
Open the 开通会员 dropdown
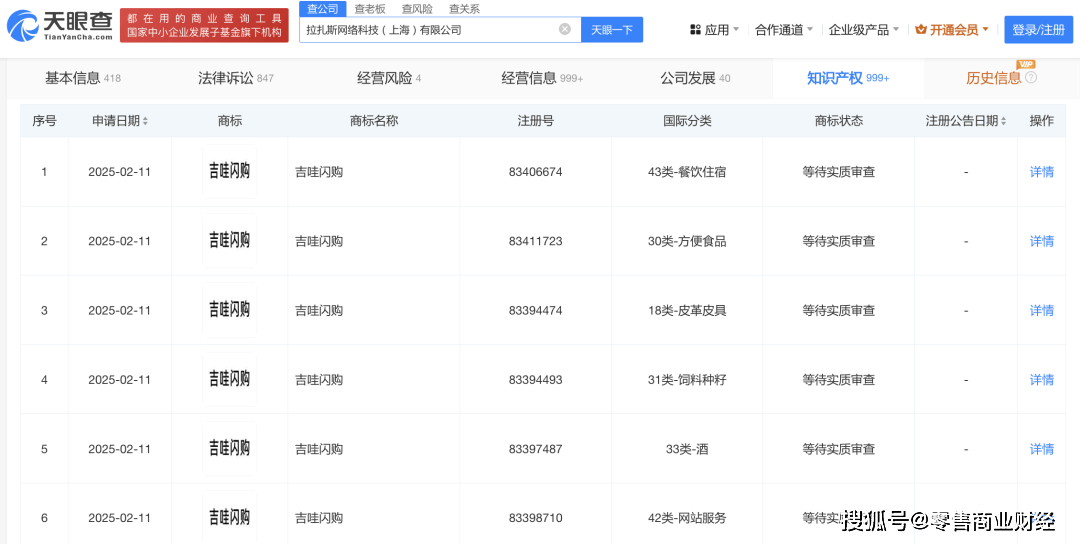[985, 30]
